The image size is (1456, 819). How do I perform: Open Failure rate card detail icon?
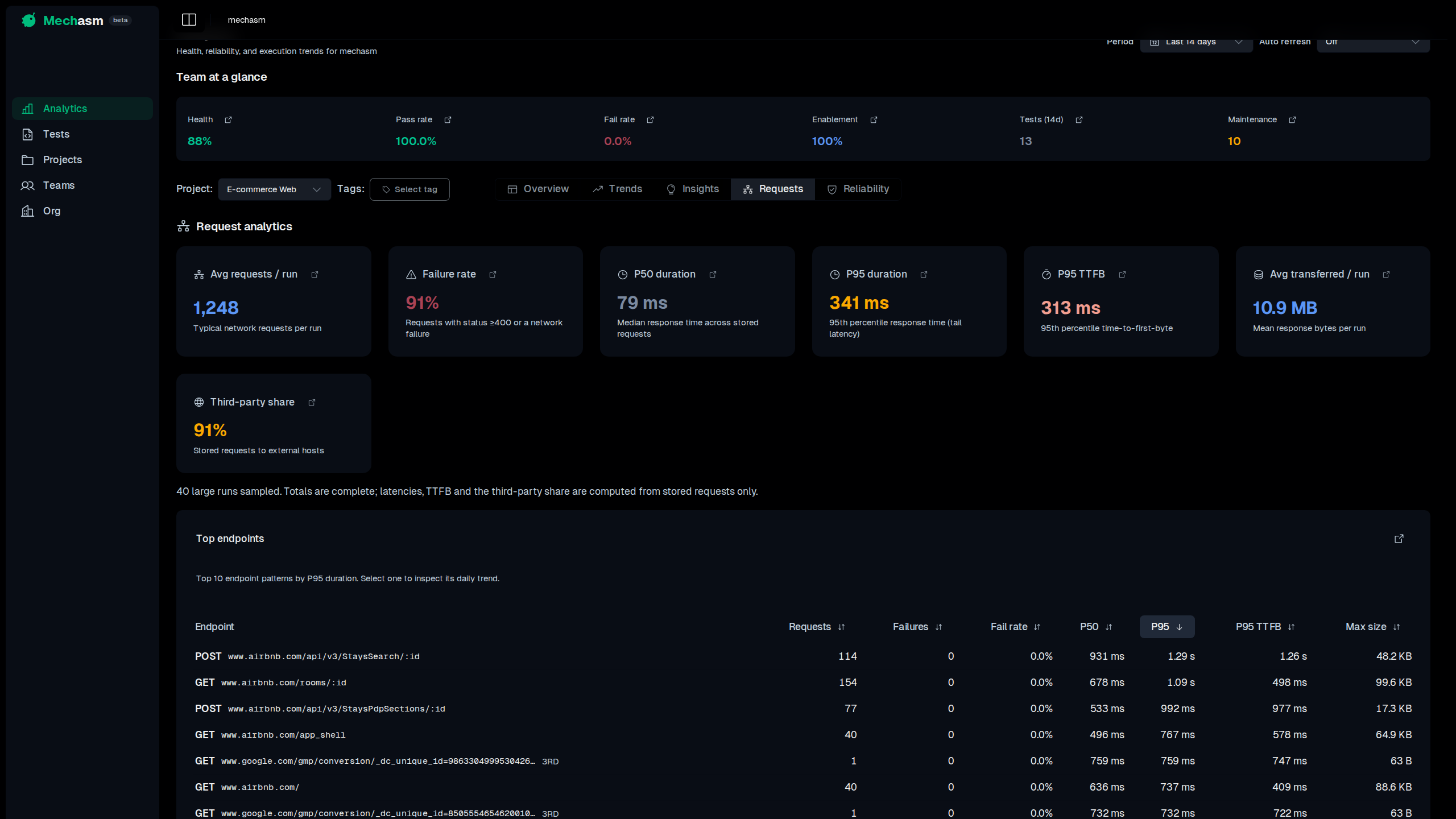pyautogui.click(x=493, y=275)
